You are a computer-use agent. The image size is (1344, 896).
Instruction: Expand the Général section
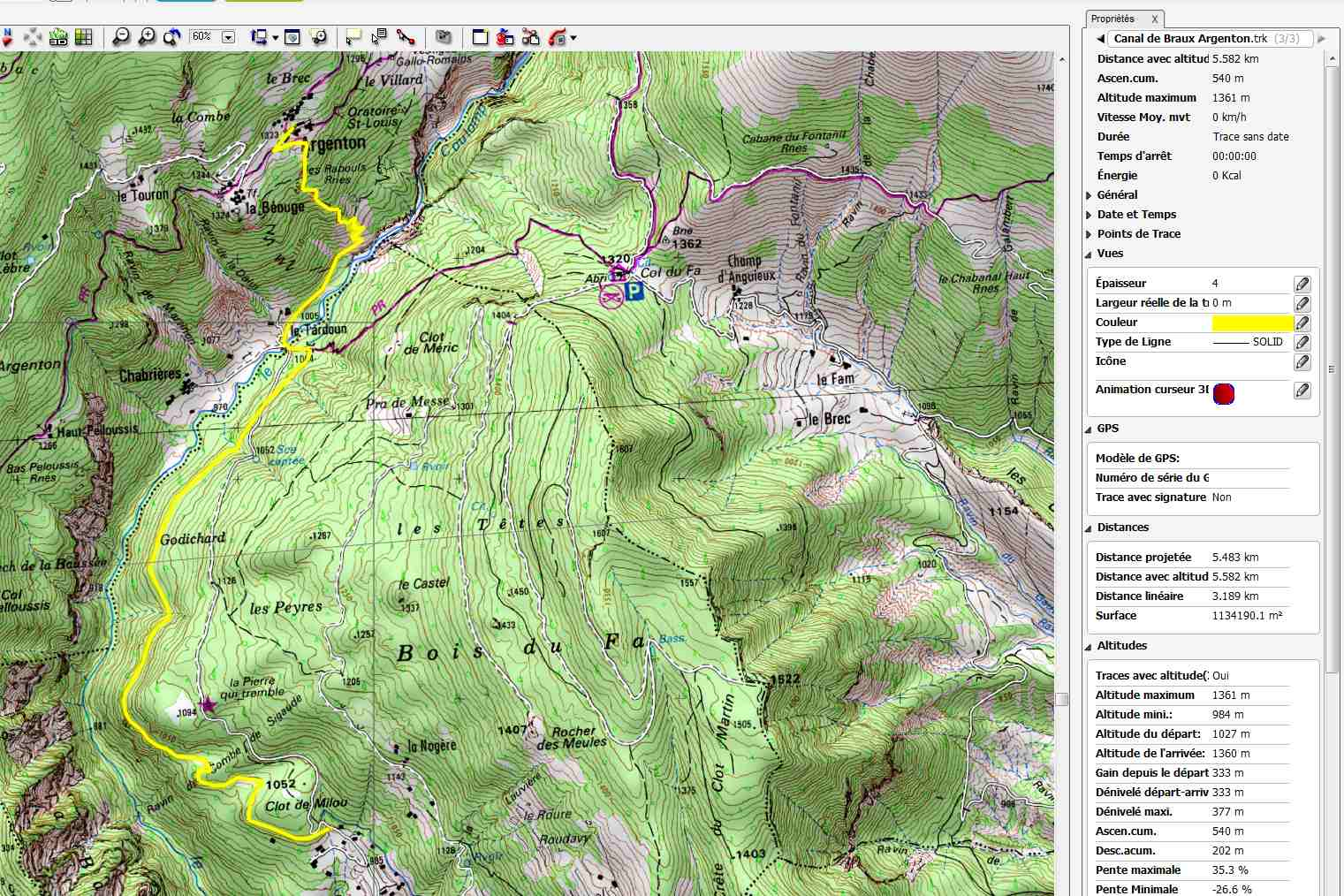pos(1089,195)
